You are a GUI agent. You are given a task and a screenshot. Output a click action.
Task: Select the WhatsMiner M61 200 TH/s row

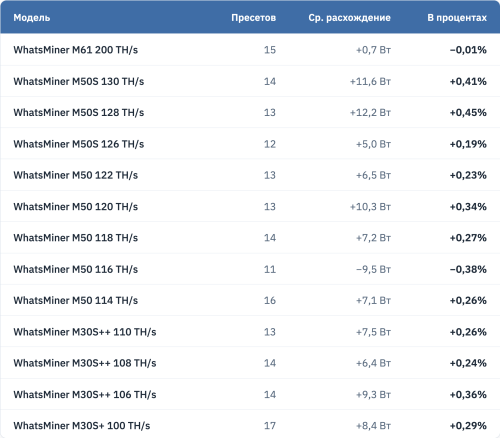click(x=250, y=50)
